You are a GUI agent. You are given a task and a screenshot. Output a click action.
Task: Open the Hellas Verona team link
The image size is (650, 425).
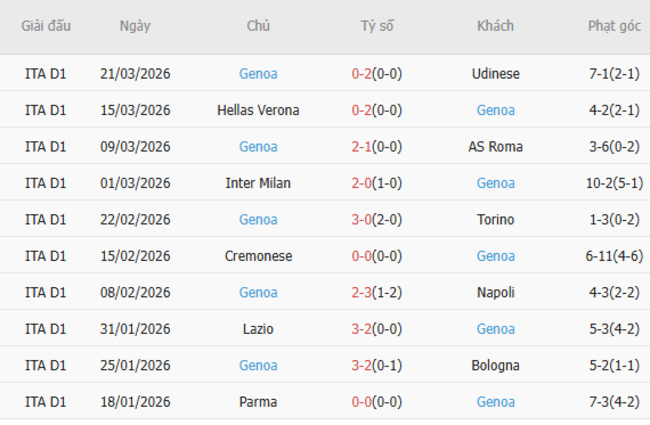click(258, 110)
